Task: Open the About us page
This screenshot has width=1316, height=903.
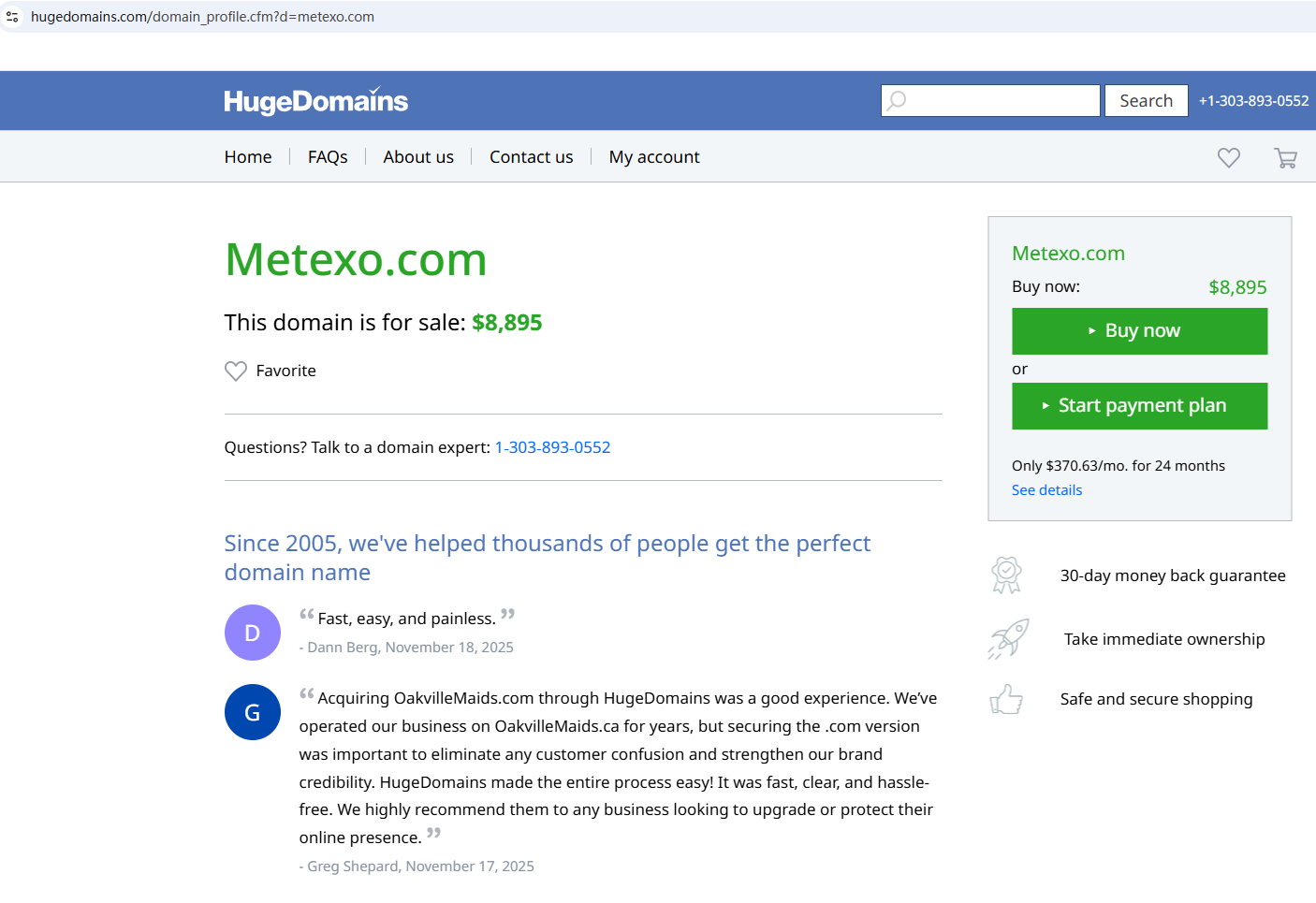Action: point(418,157)
